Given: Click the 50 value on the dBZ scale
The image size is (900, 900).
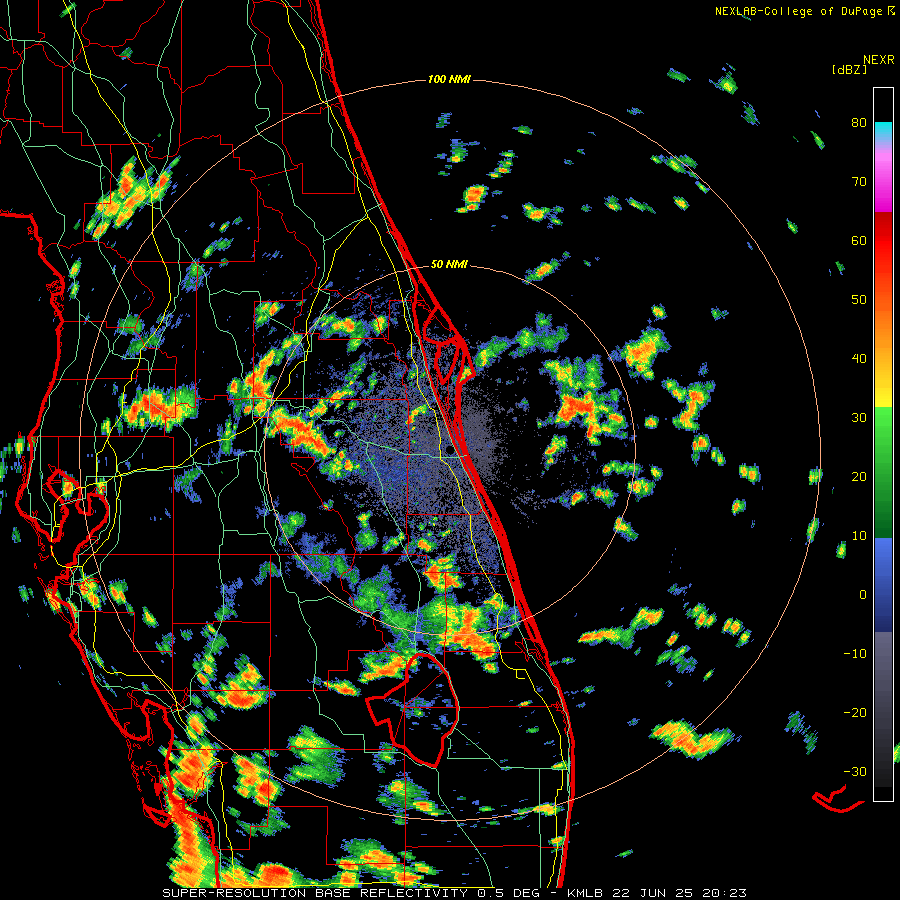Looking at the screenshot, I should [859, 300].
